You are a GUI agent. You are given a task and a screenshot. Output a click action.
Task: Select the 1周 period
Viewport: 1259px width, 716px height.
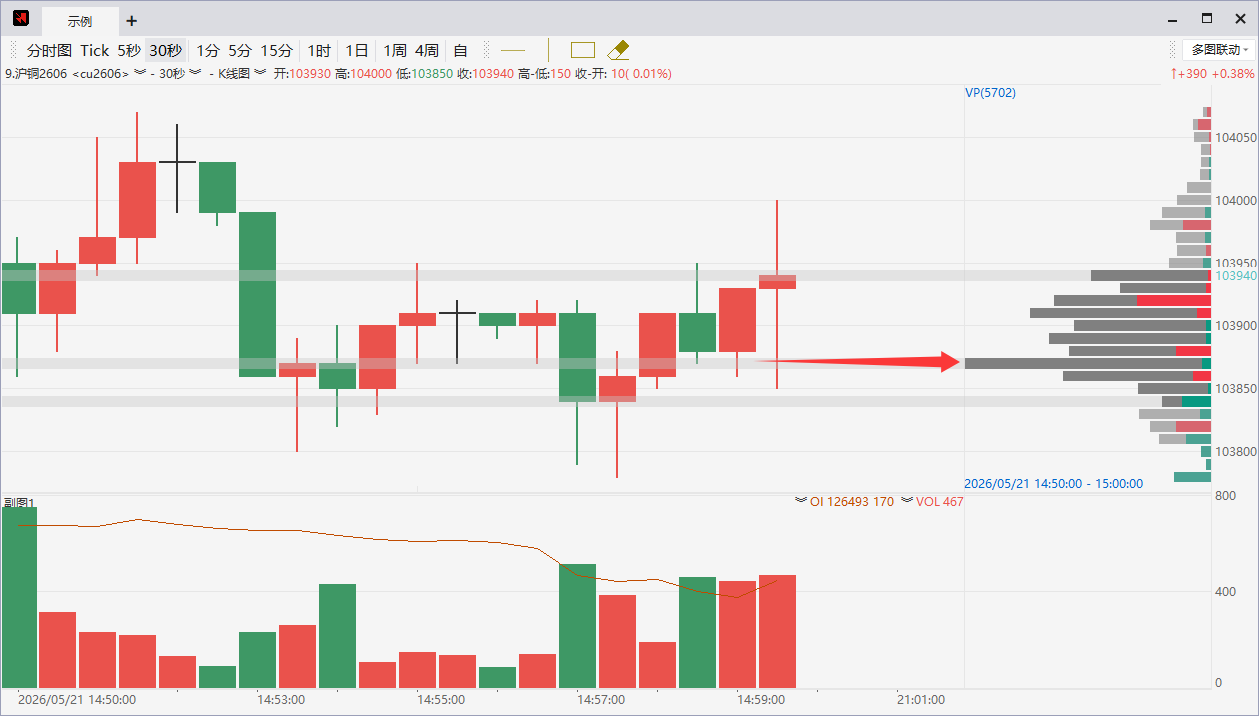point(395,50)
